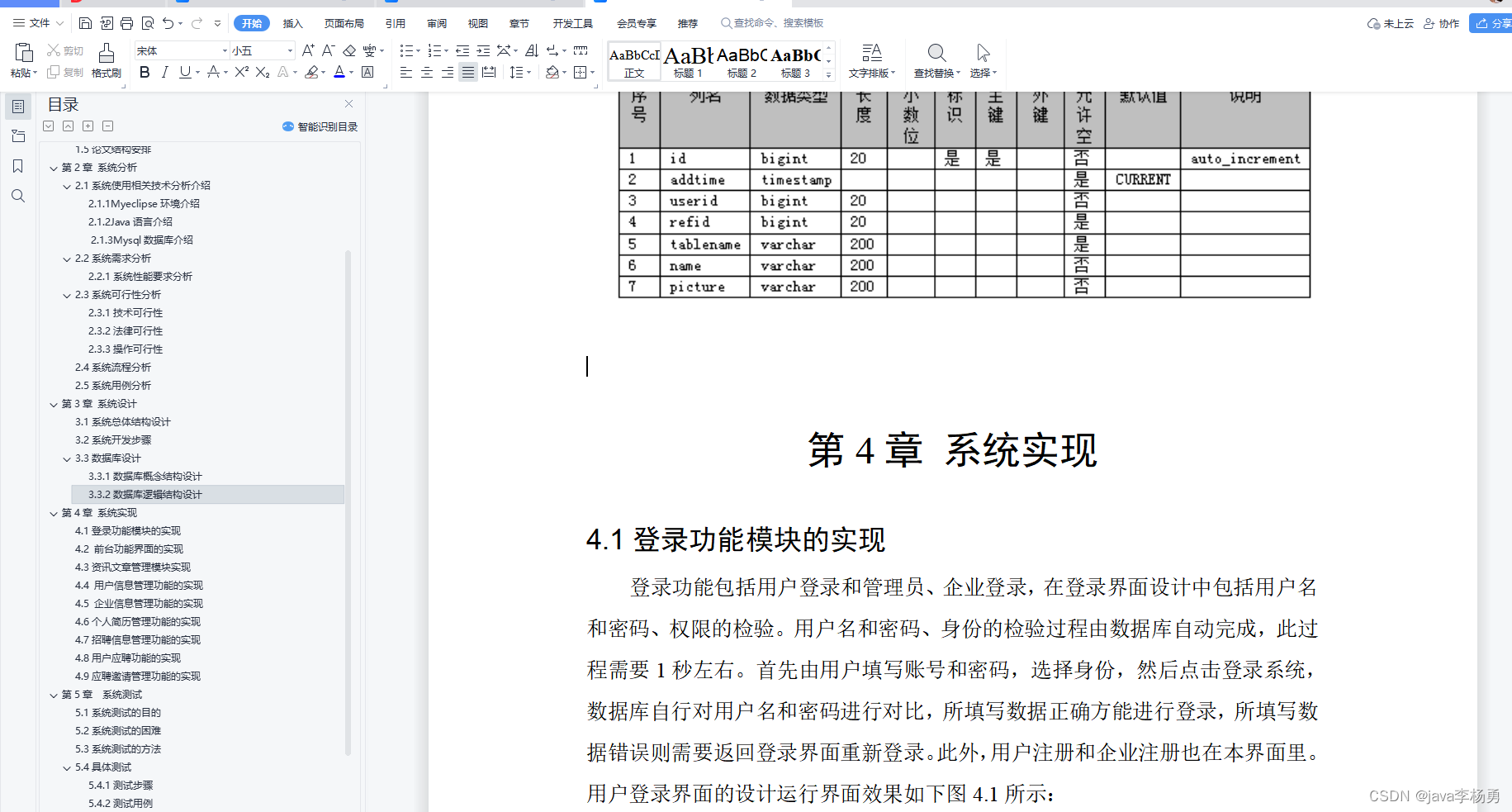Switch to the 审阅 tab
1512x812 pixels.
[x=437, y=23]
